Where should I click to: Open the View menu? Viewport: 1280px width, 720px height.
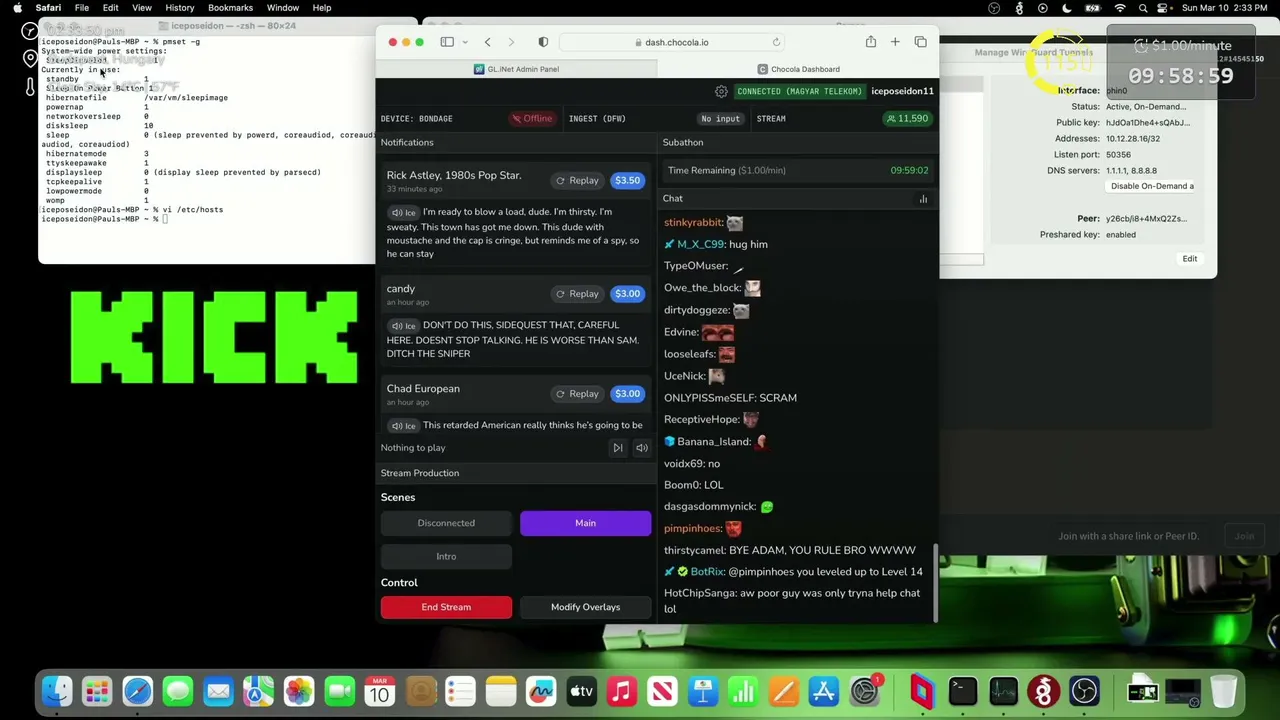[142, 8]
